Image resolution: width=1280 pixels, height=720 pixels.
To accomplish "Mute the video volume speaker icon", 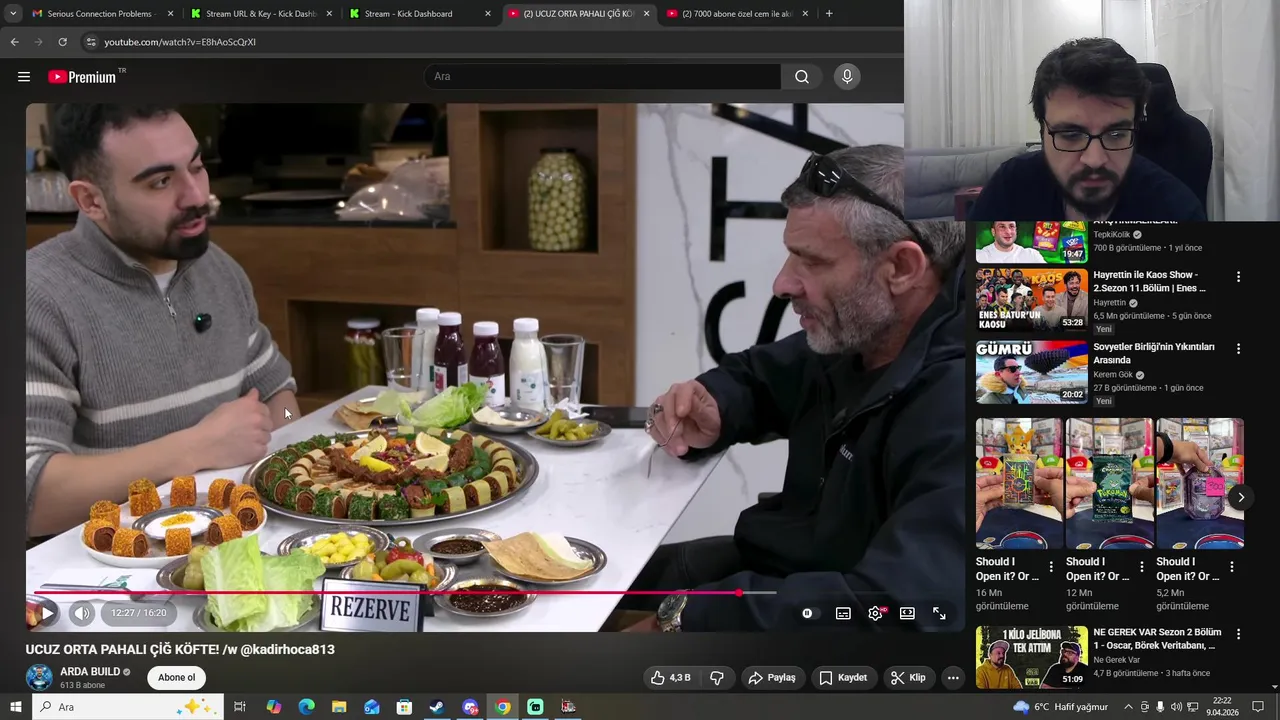I will pos(82,613).
